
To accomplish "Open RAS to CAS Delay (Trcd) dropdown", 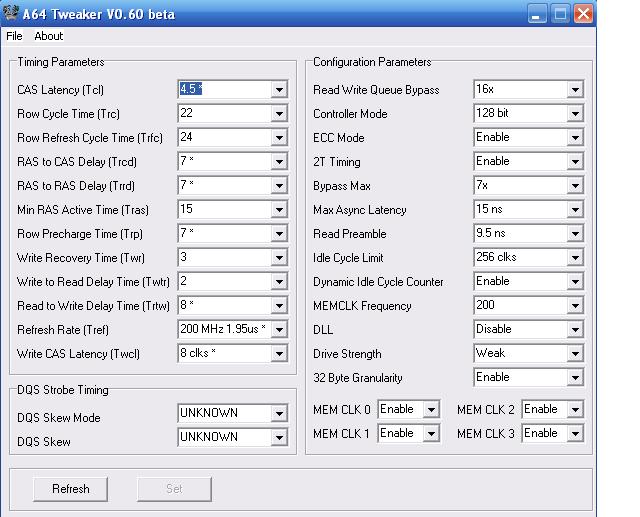I will (279, 162).
